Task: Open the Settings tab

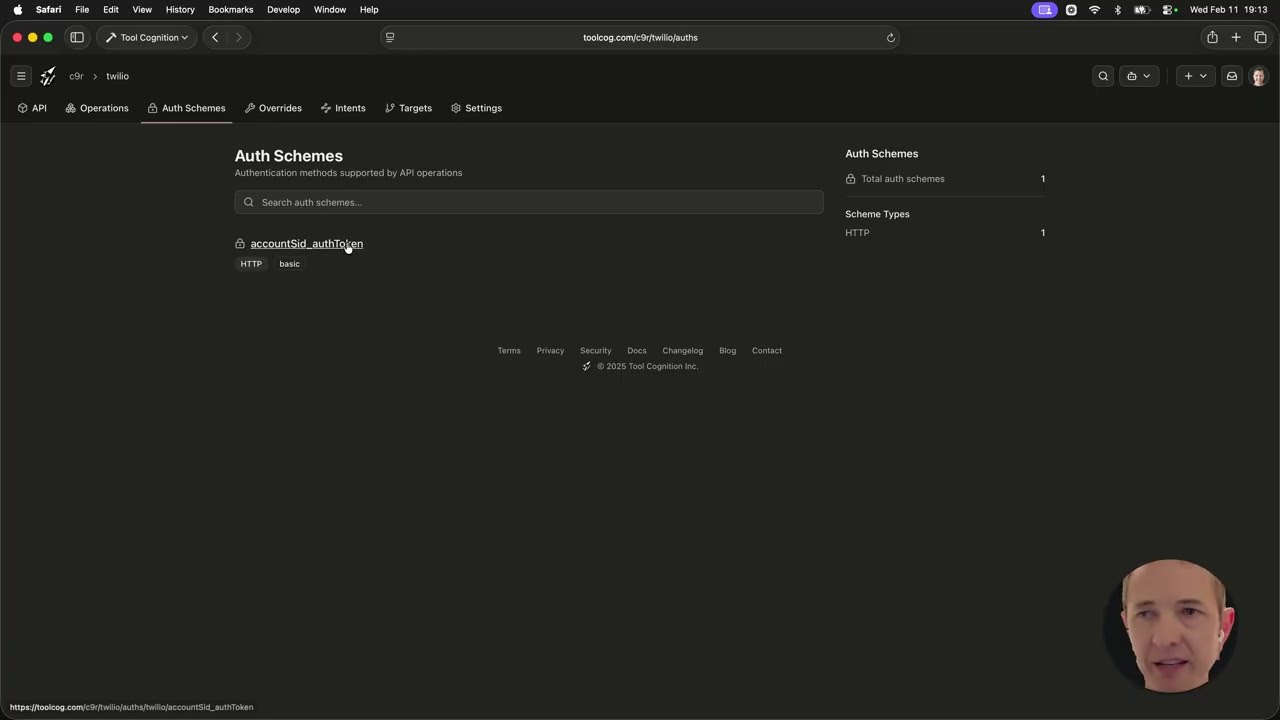Action: click(476, 108)
